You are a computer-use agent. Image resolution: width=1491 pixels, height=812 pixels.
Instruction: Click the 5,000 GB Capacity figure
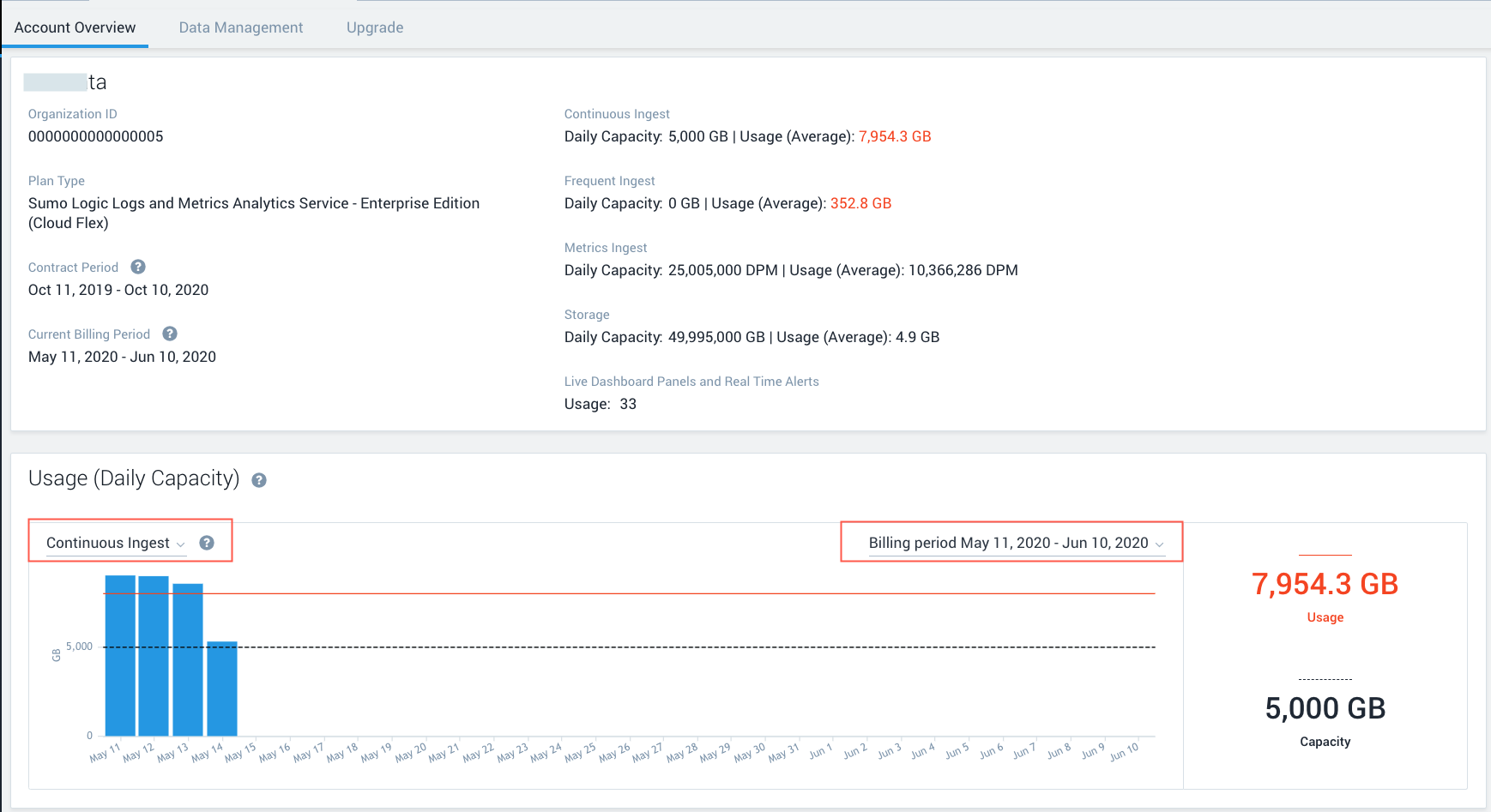coord(1325,708)
